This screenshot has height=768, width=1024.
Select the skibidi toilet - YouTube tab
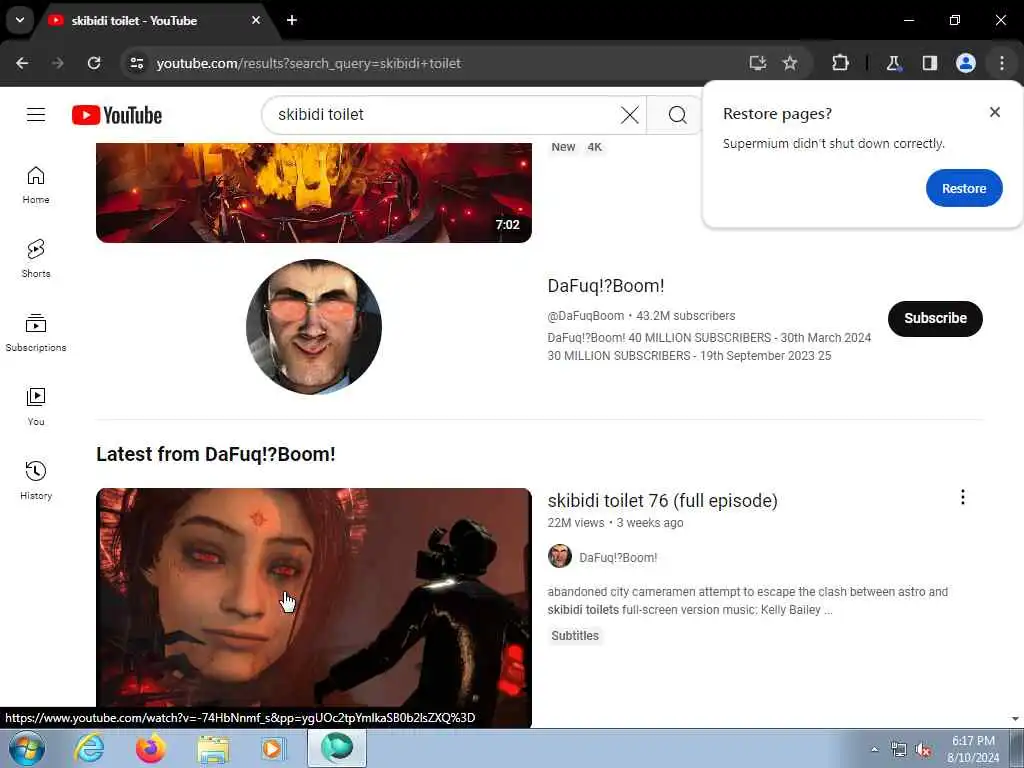click(153, 20)
